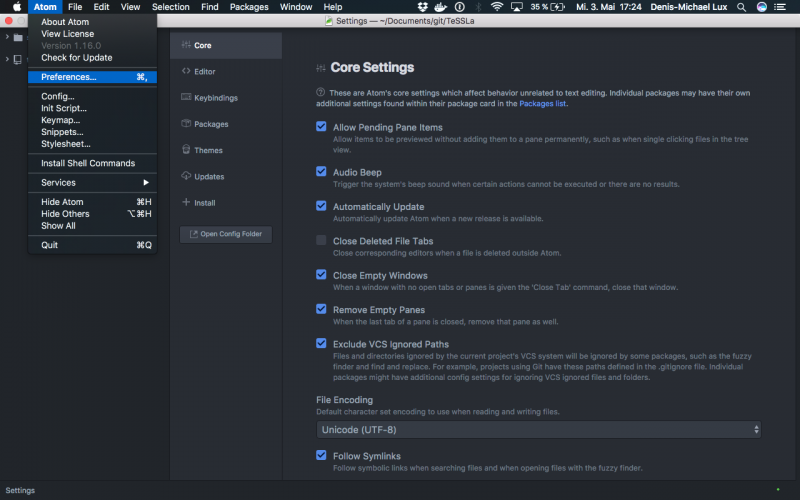Click the battery status icon
Screen dimensions: 800x500
[x=558, y=7]
